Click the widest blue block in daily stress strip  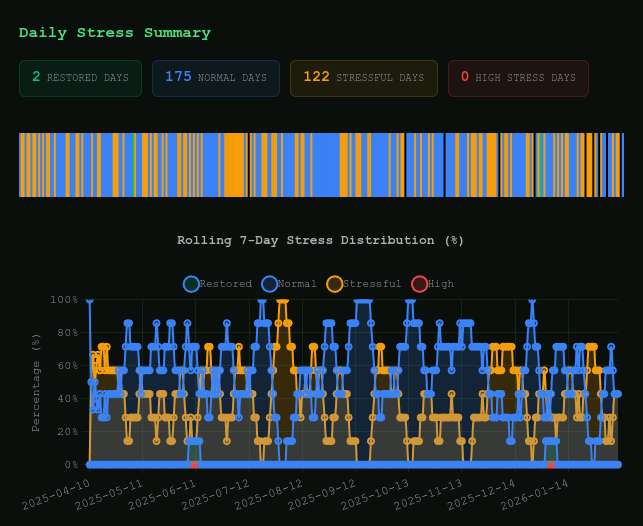click(323, 165)
